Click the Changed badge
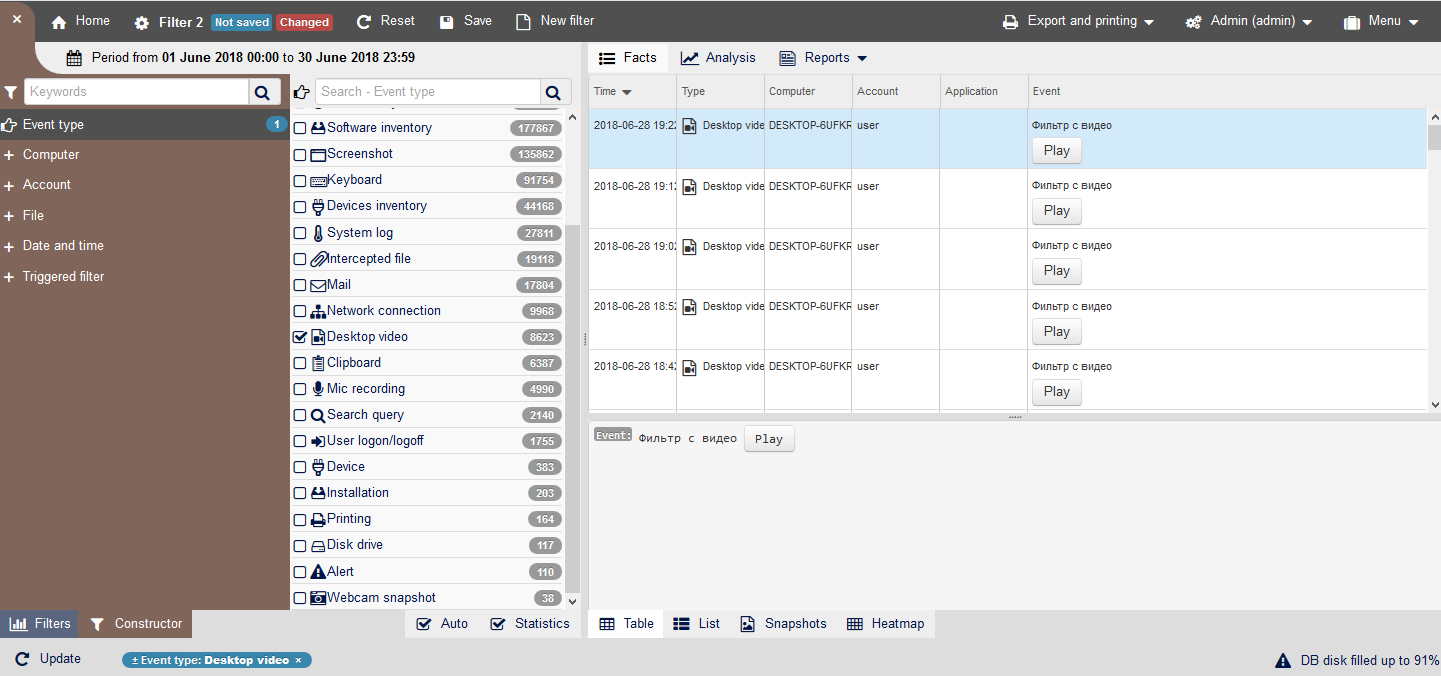 coord(304,22)
